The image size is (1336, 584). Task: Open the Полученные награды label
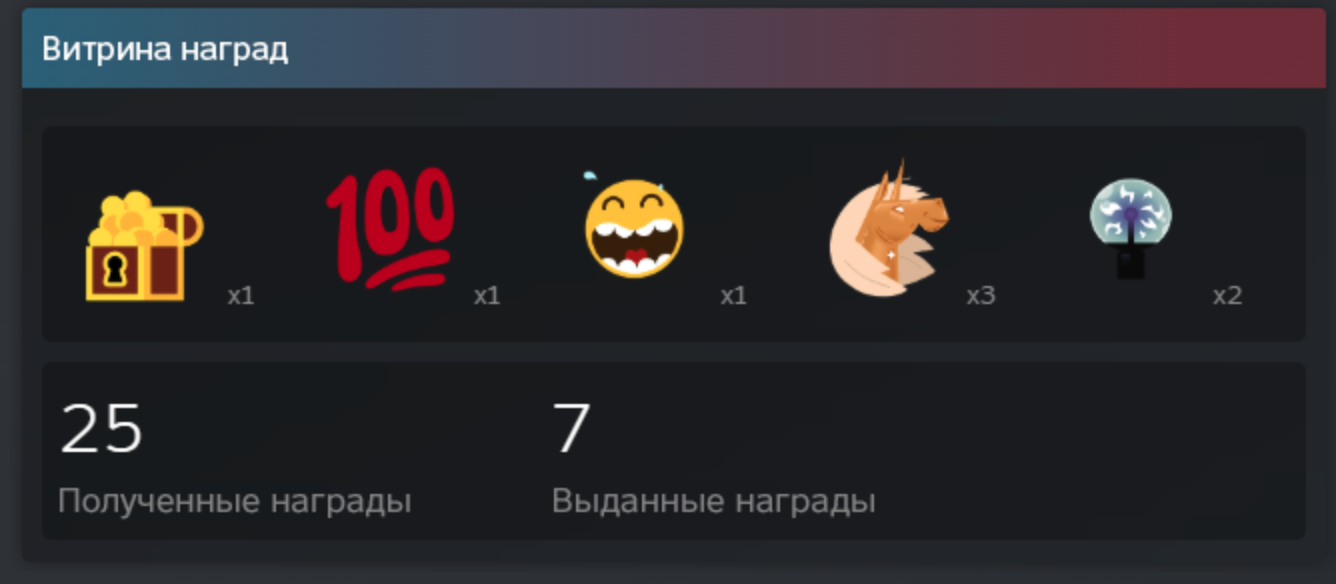coord(235,501)
